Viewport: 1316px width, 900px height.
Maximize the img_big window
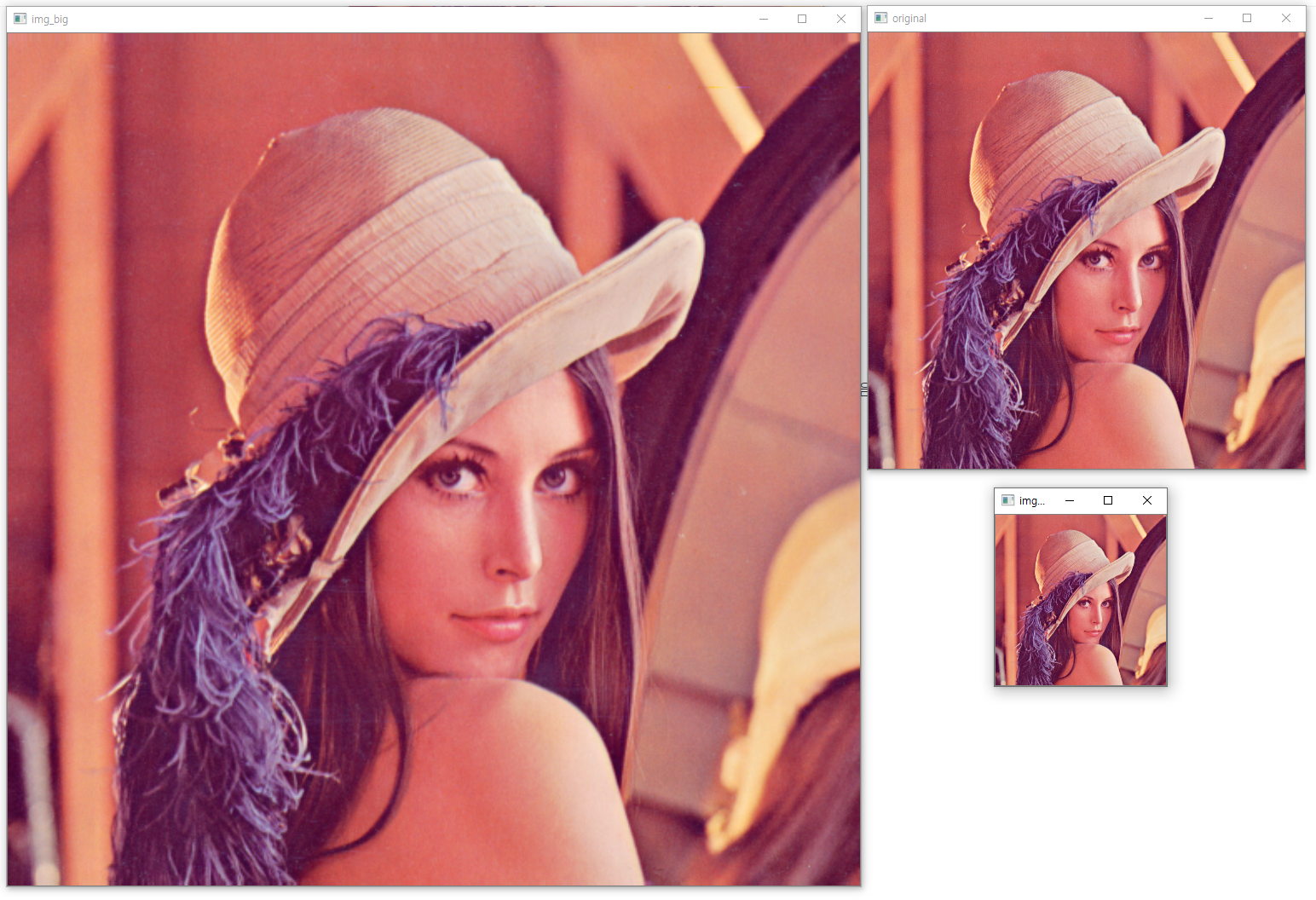pyautogui.click(x=802, y=19)
